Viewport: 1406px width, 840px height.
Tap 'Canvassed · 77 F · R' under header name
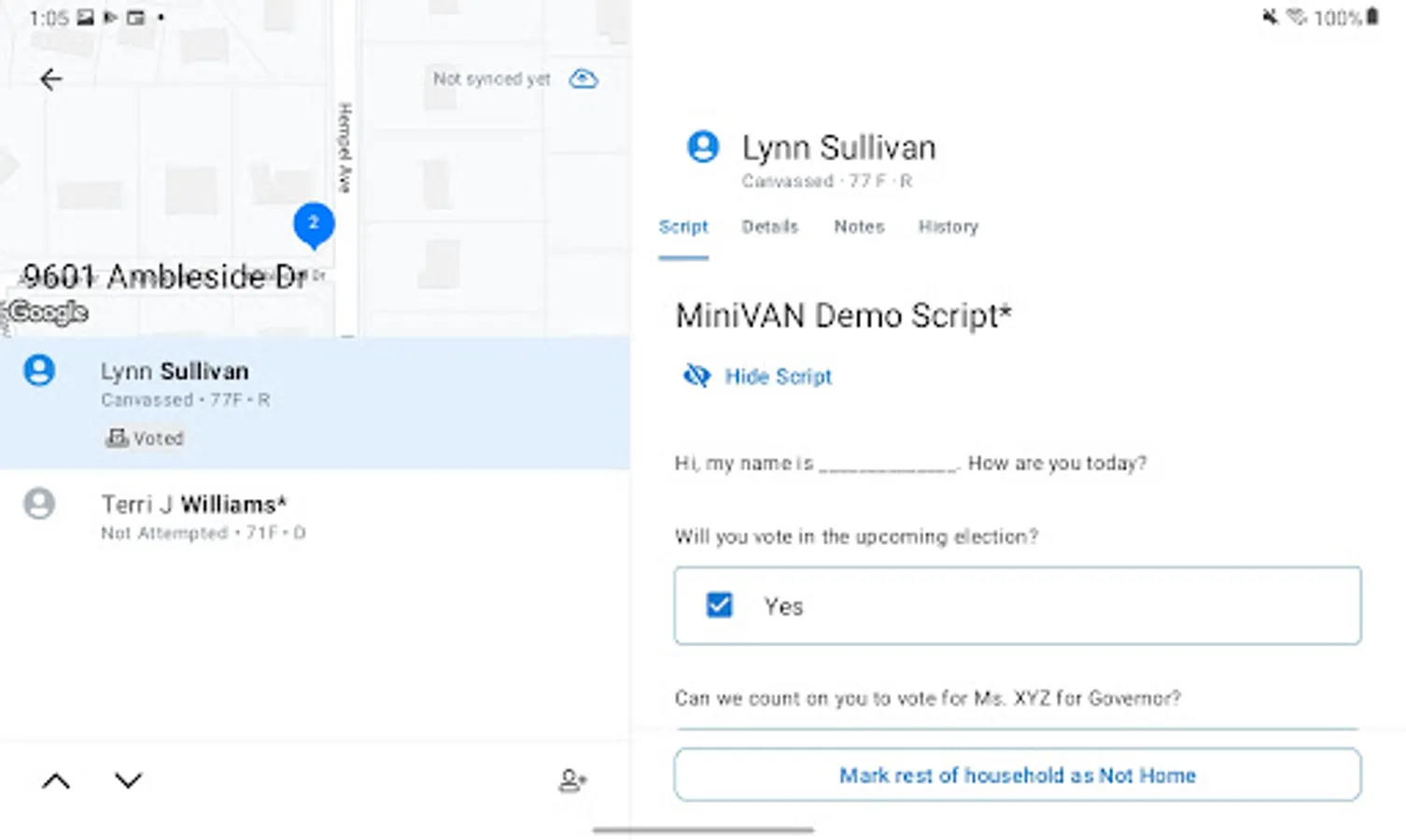pos(827,181)
